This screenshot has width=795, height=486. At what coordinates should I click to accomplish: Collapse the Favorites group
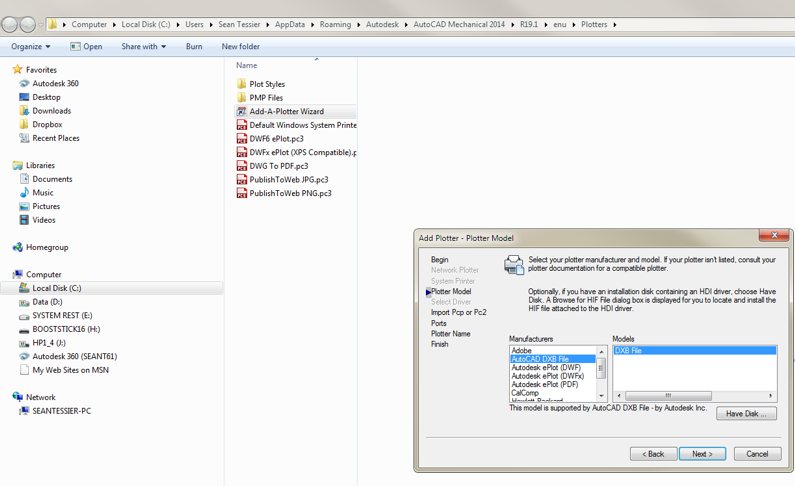coord(41,70)
